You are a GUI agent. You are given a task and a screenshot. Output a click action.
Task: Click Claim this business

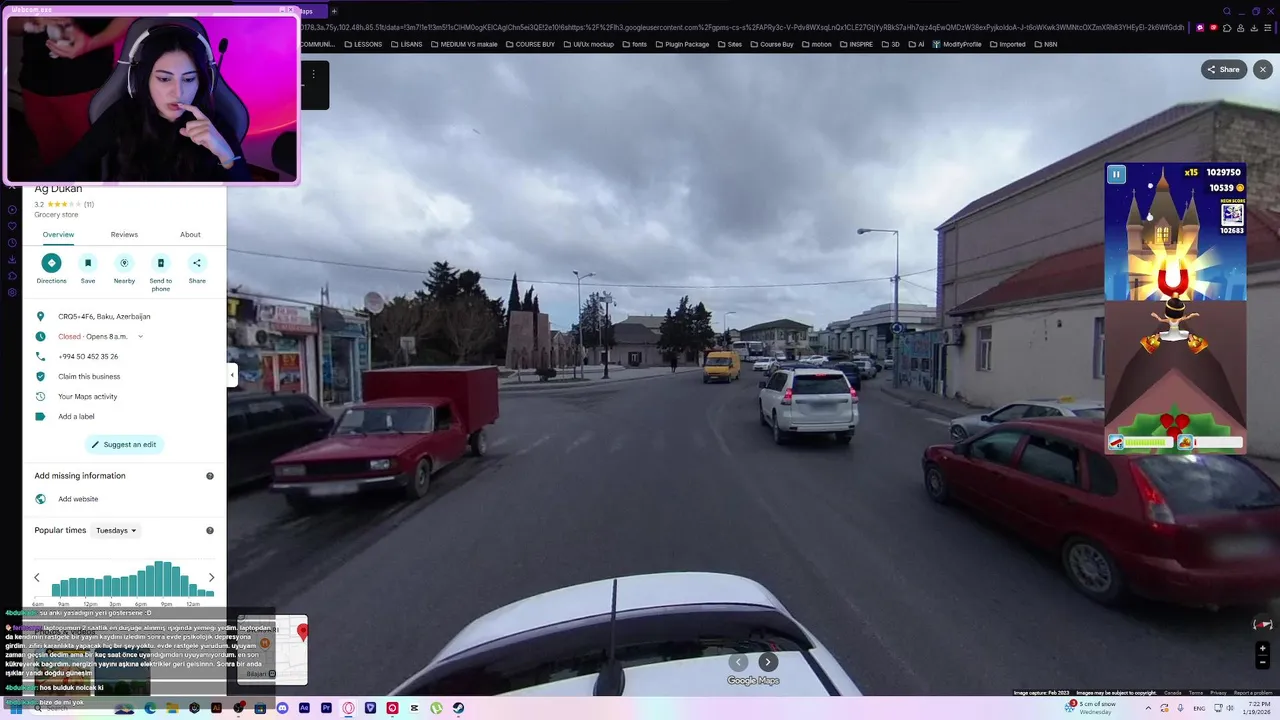click(89, 377)
